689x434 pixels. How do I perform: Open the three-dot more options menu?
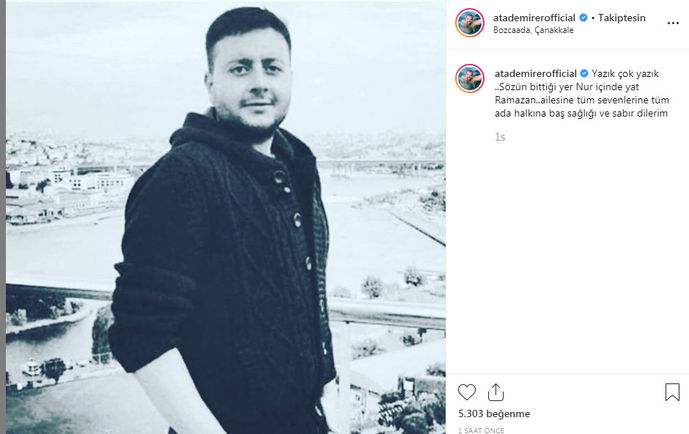tap(673, 23)
